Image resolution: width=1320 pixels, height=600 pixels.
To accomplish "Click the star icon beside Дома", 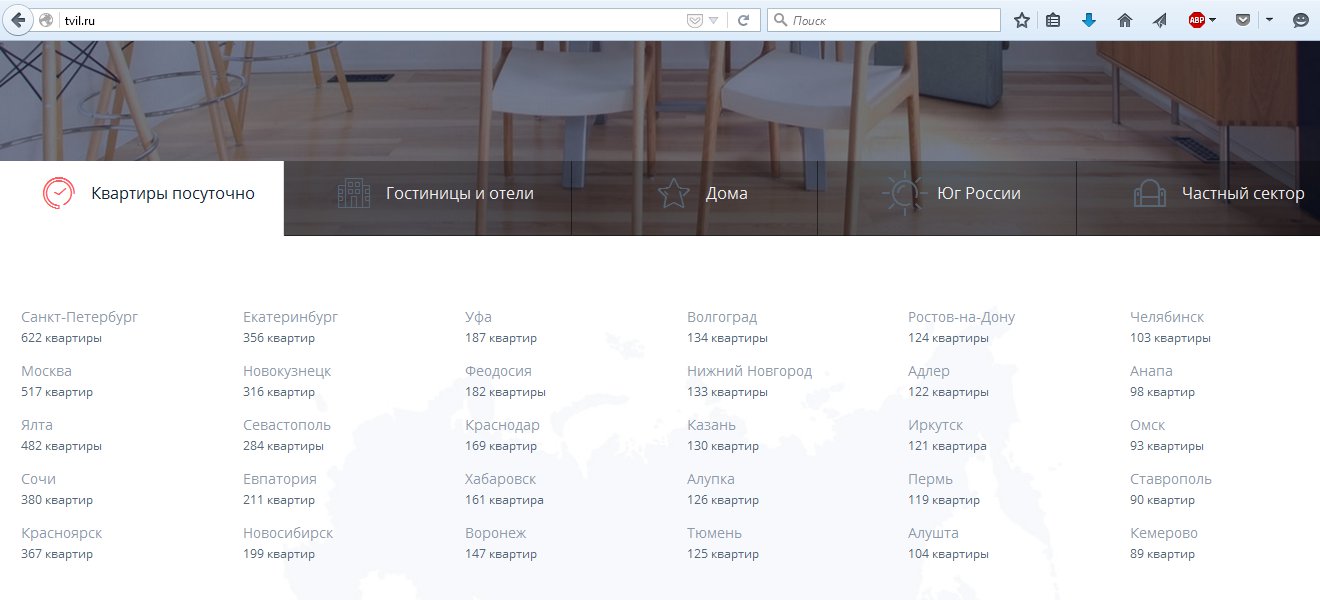I will coord(674,193).
